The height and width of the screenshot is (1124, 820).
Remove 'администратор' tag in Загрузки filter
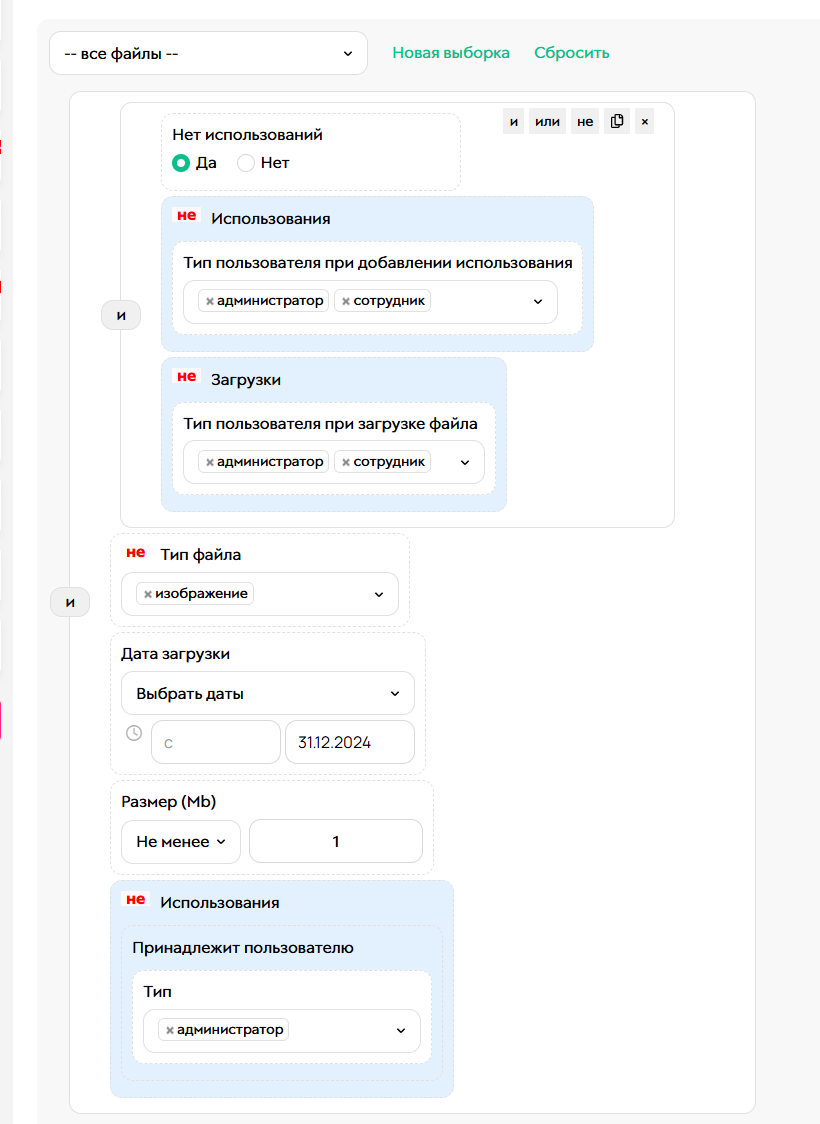tap(210, 462)
